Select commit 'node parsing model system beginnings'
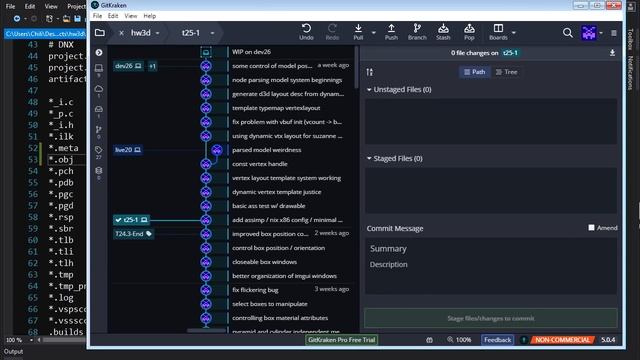 [287, 80]
